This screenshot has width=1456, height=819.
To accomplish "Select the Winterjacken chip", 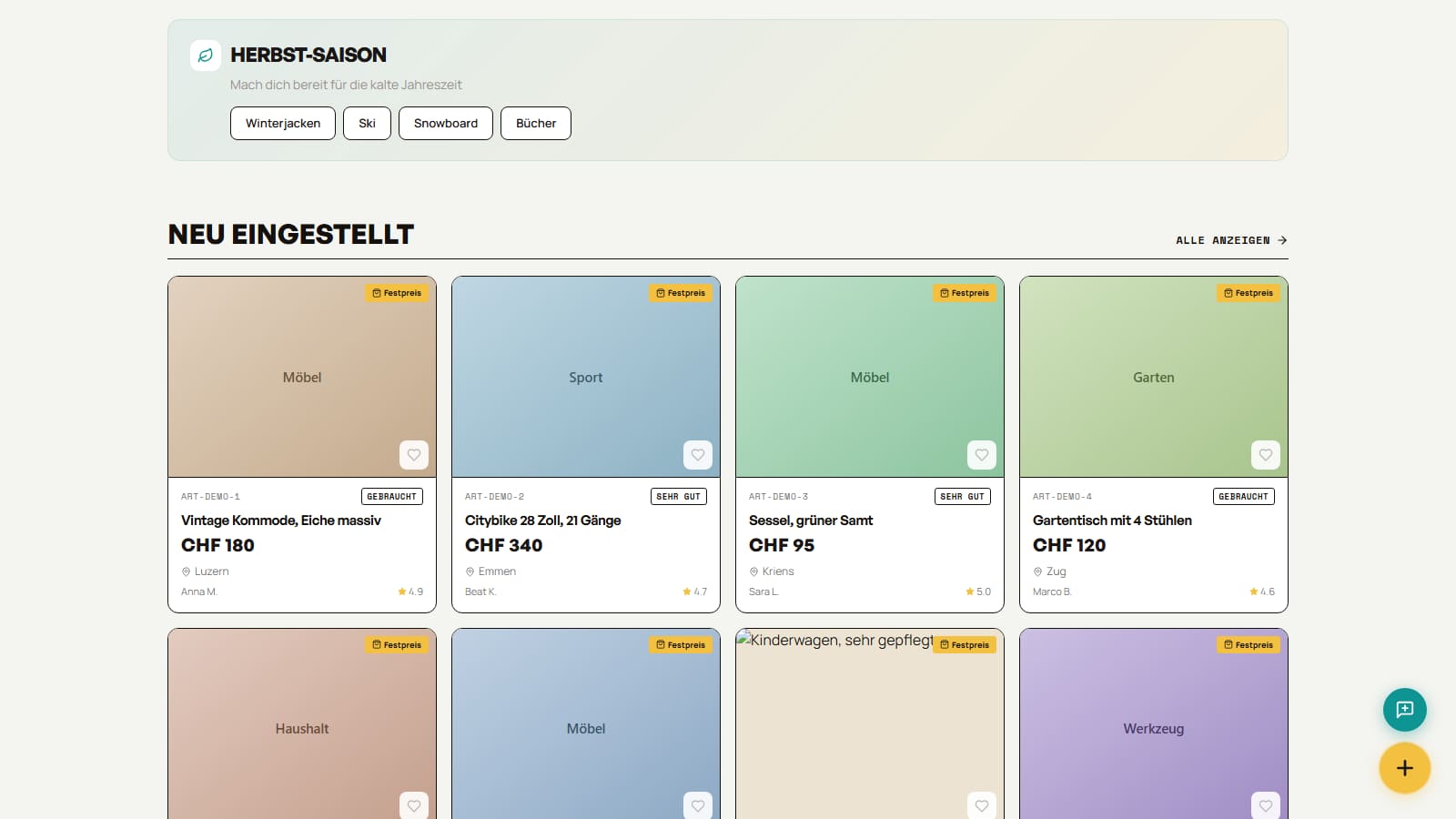I will pos(283,124).
